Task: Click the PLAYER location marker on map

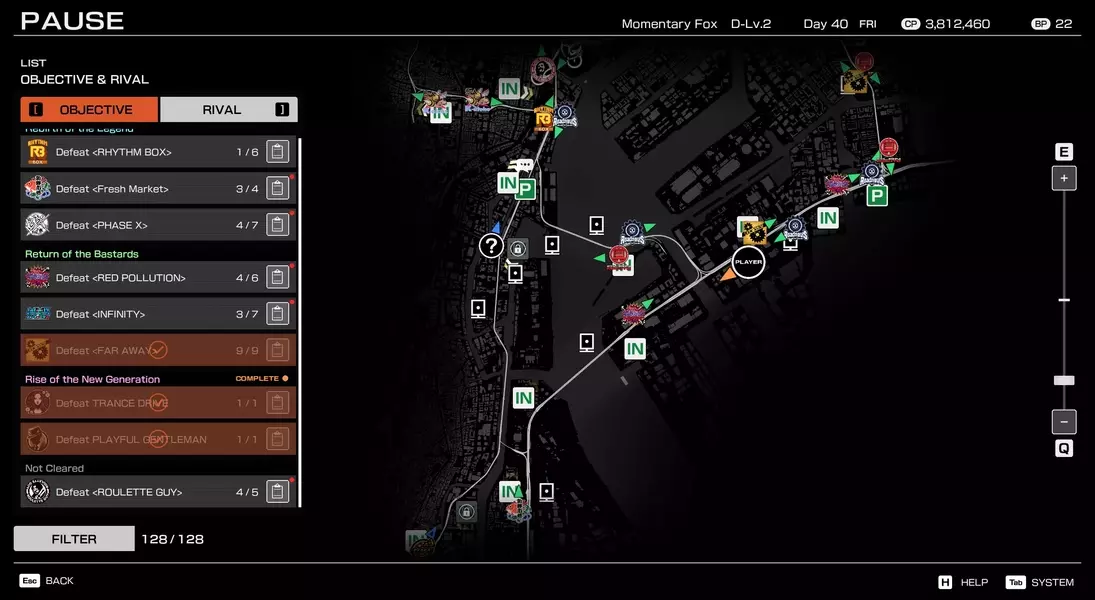Action: click(x=748, y=262)
